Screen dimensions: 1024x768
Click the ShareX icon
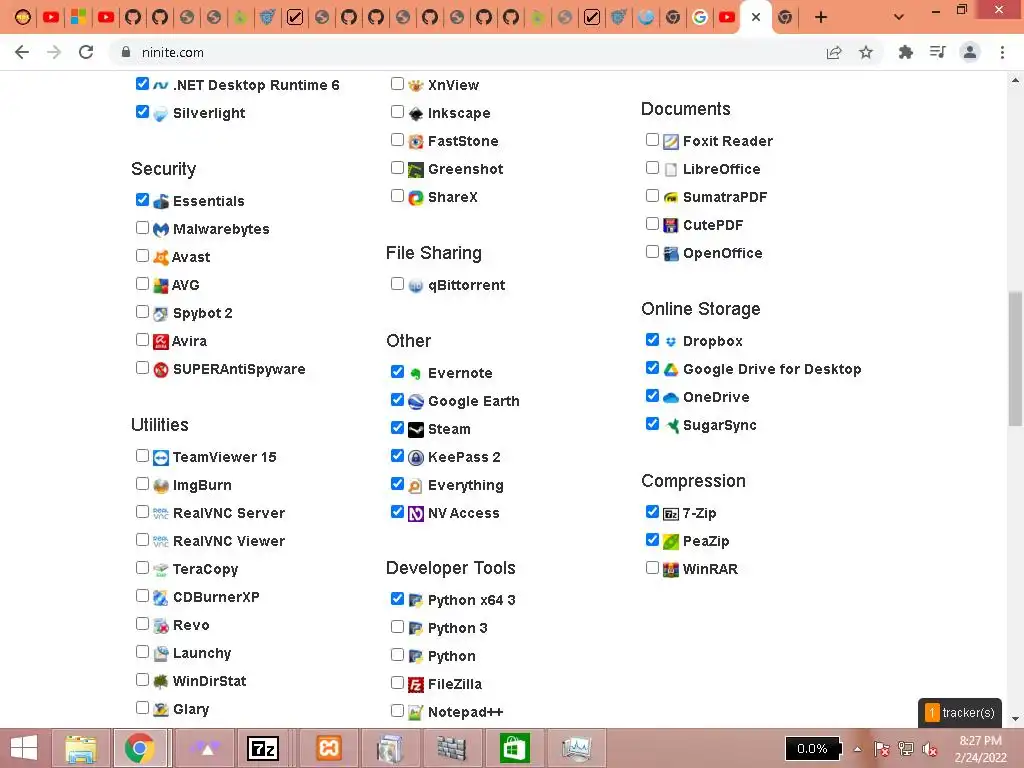pyautogui.click(x=416, y=197)
